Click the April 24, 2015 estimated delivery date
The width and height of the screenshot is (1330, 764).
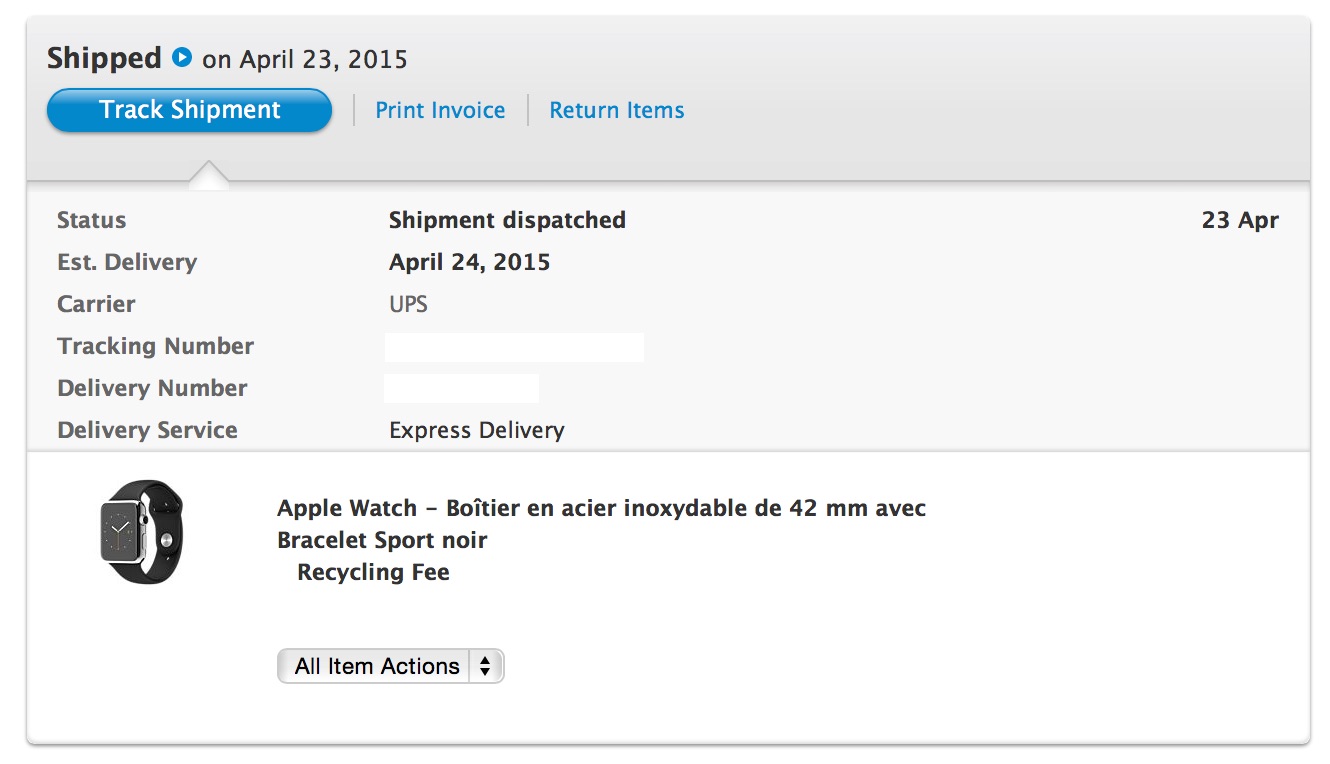click(x=469, y=262)
